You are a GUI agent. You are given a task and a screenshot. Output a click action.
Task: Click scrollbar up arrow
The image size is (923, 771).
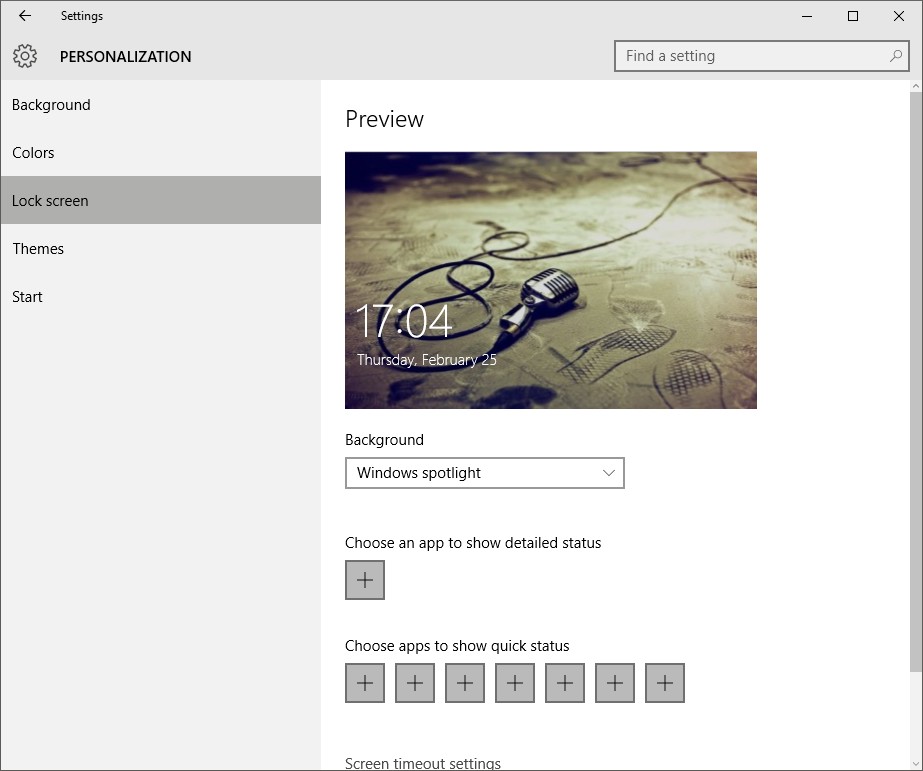tap(916, 86)
